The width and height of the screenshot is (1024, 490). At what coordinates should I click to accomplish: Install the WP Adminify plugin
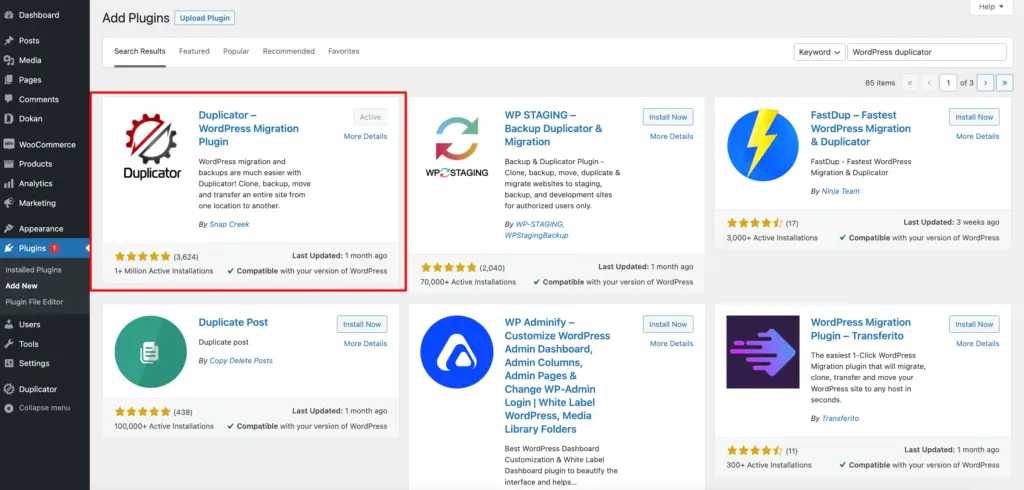[668, 324]
